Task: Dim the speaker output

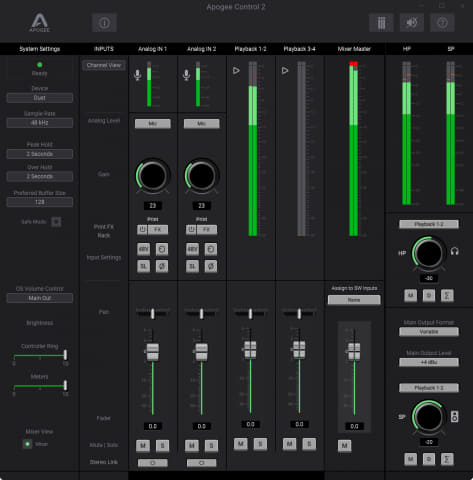Action: pyautogui.click(x=429, y=459)
